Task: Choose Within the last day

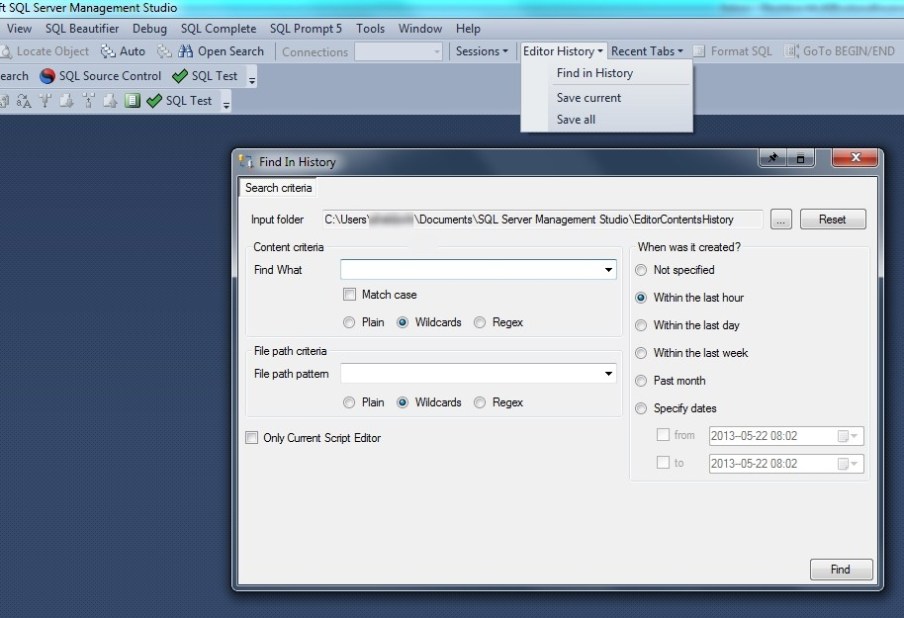Action: pos(641,325)
